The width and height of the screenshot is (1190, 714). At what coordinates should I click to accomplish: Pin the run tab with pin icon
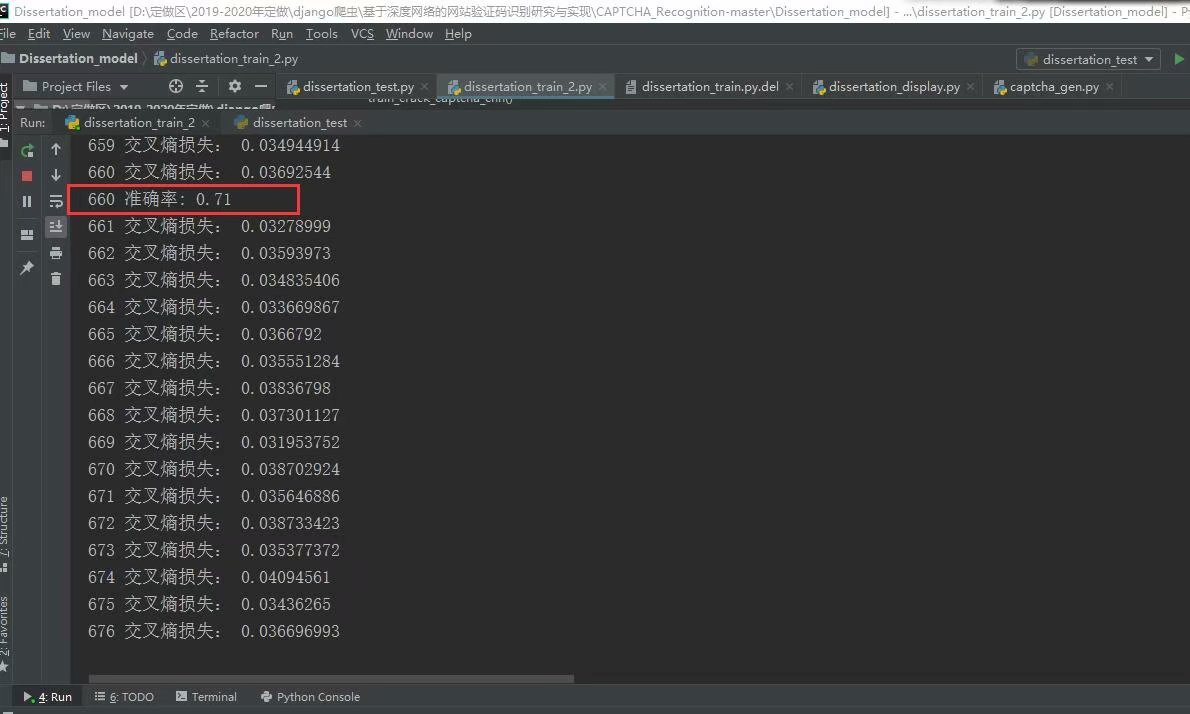(27, 267)
